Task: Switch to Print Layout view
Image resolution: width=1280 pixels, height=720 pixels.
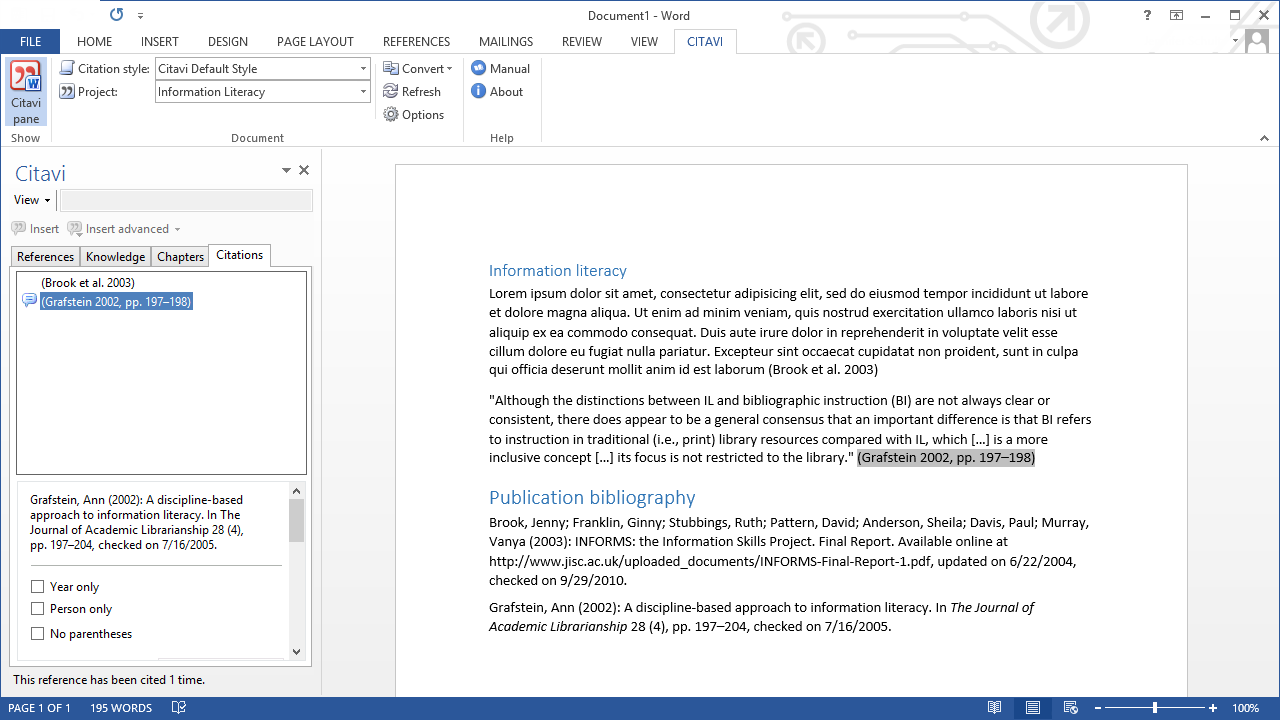Action: [x=1032, y=708]
